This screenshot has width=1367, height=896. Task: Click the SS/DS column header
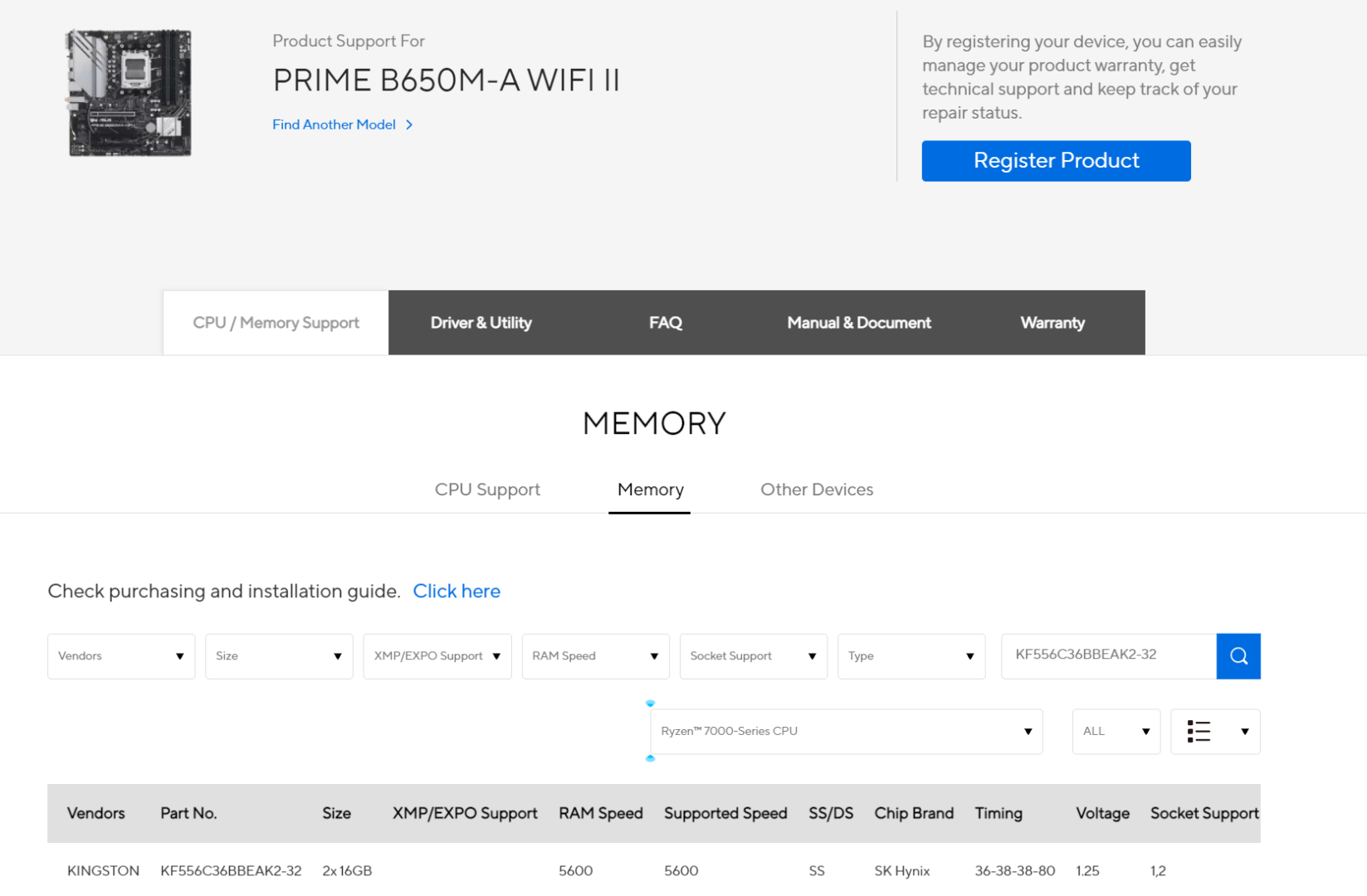click(831, 813)
